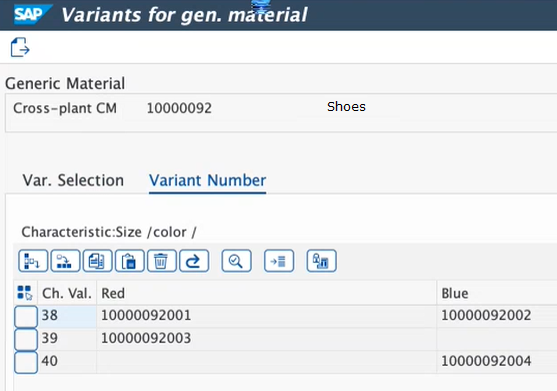Screen dimensions: 557x391
Task: Click the lock layout toolbar icon
Action: pyautogui.click(x=321, y=261)
